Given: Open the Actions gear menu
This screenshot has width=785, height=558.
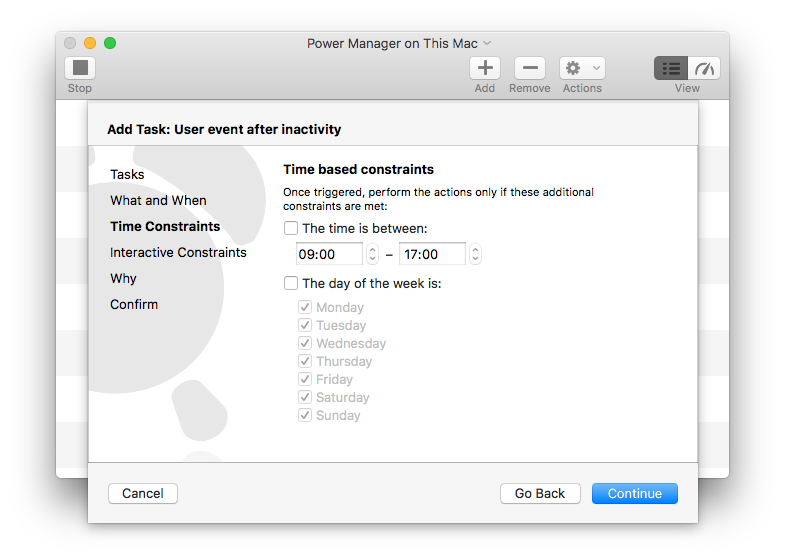Looking at the screenshot, I should click(x=582, y=68).
